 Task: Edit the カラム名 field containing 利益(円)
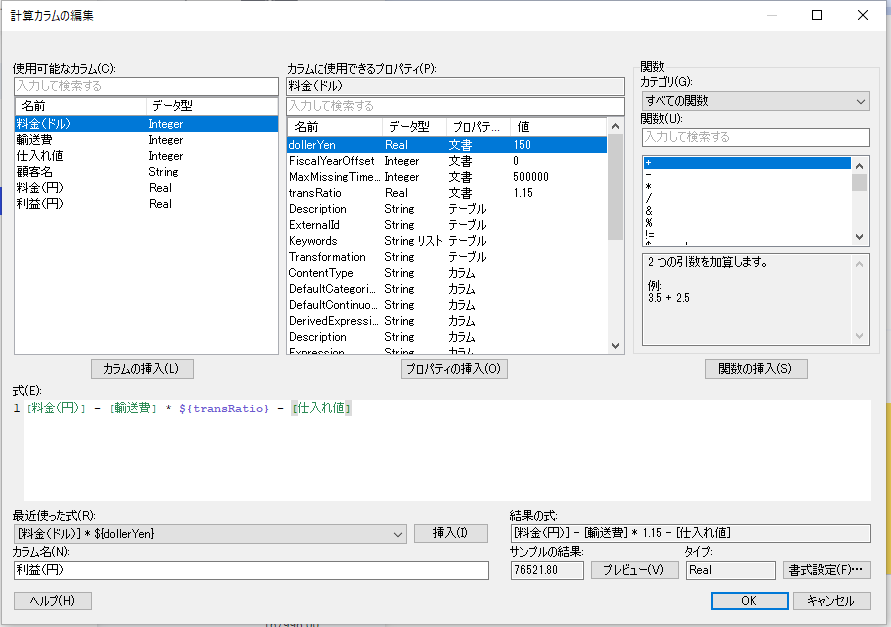251,570
